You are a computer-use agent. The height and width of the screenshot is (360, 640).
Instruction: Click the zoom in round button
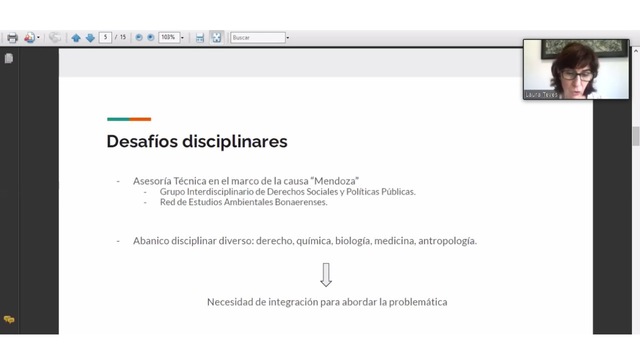(151, 38)
